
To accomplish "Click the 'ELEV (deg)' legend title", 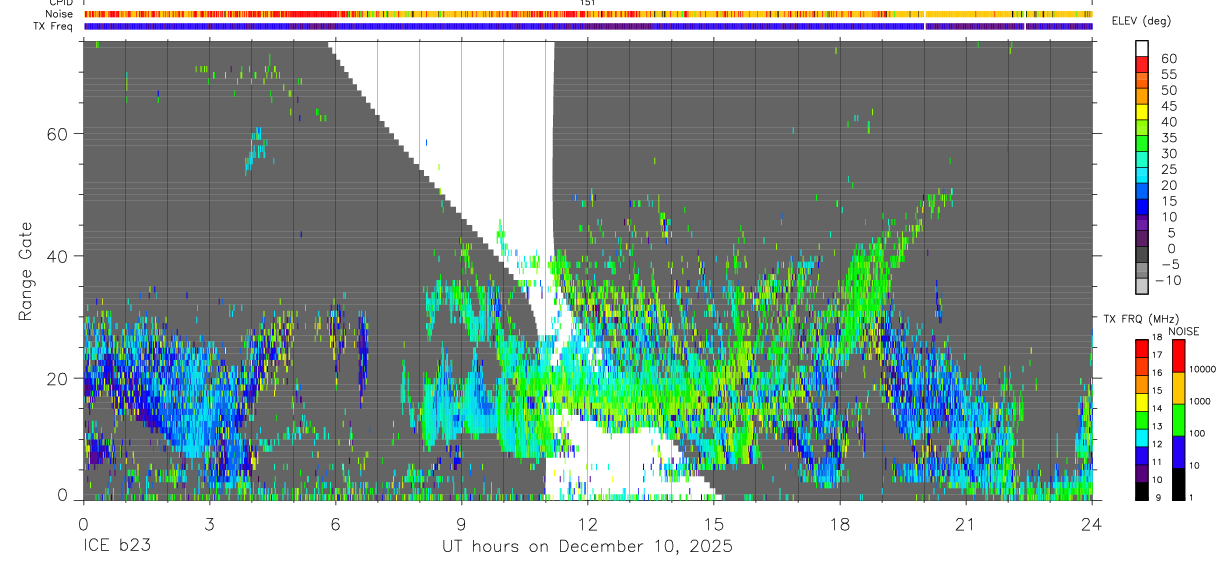I will (1142, 22).
